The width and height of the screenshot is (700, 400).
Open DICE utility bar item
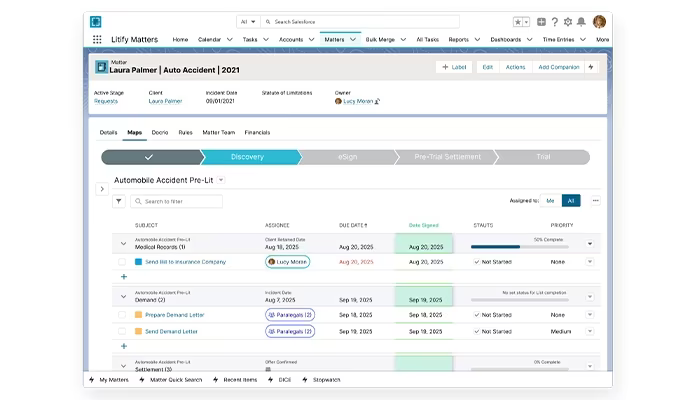pos(279,380)
